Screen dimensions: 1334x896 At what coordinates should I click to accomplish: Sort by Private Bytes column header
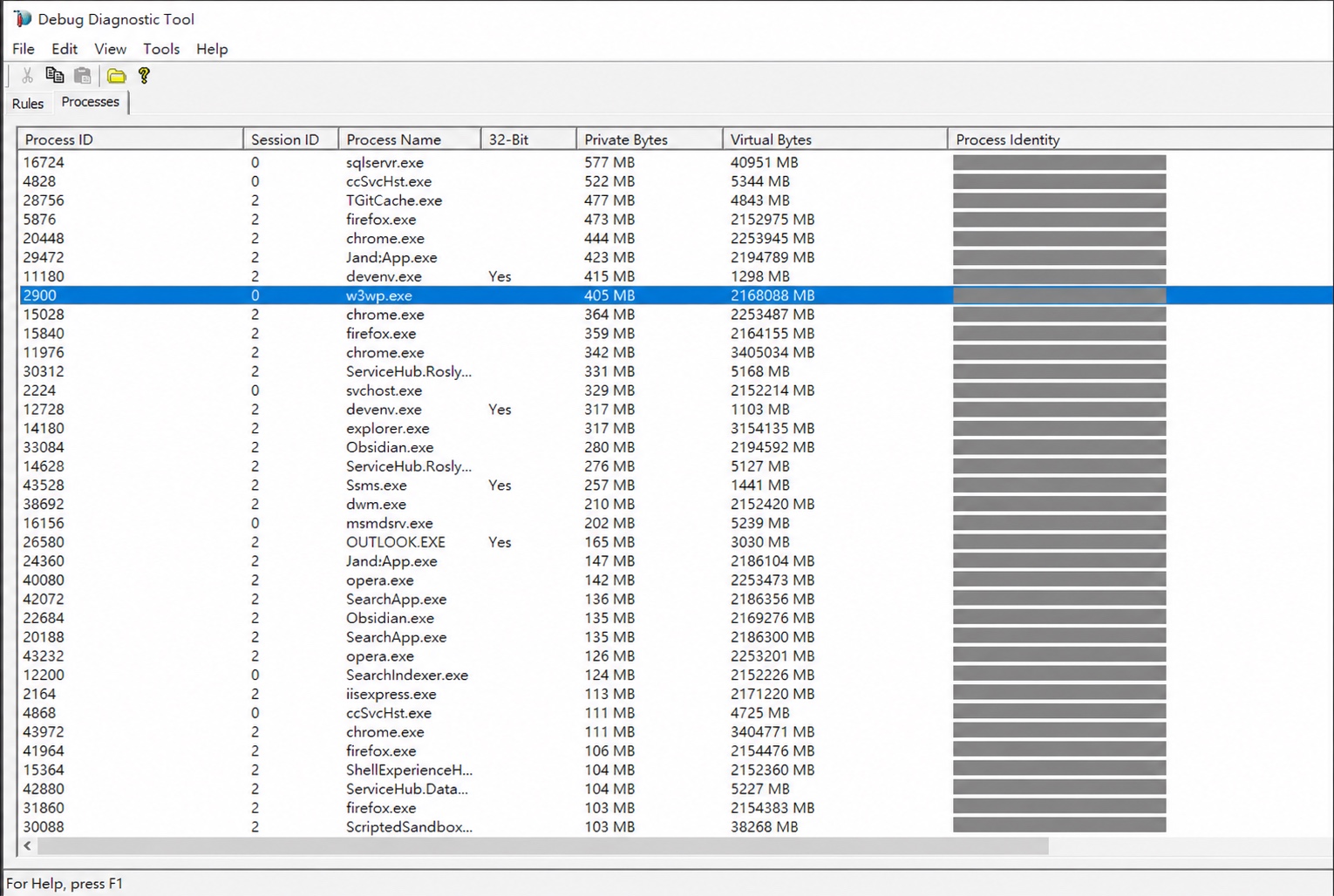(x=650, y=139)
